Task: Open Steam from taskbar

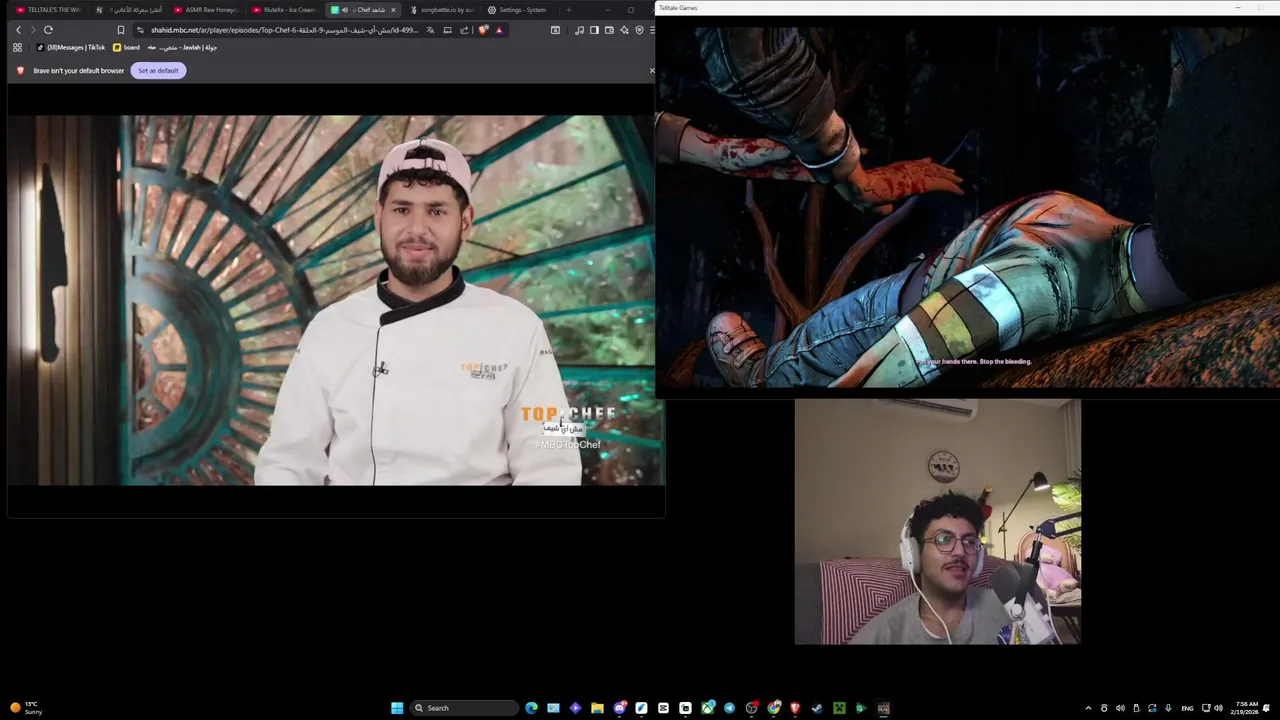Action: [x=817, y=708]
